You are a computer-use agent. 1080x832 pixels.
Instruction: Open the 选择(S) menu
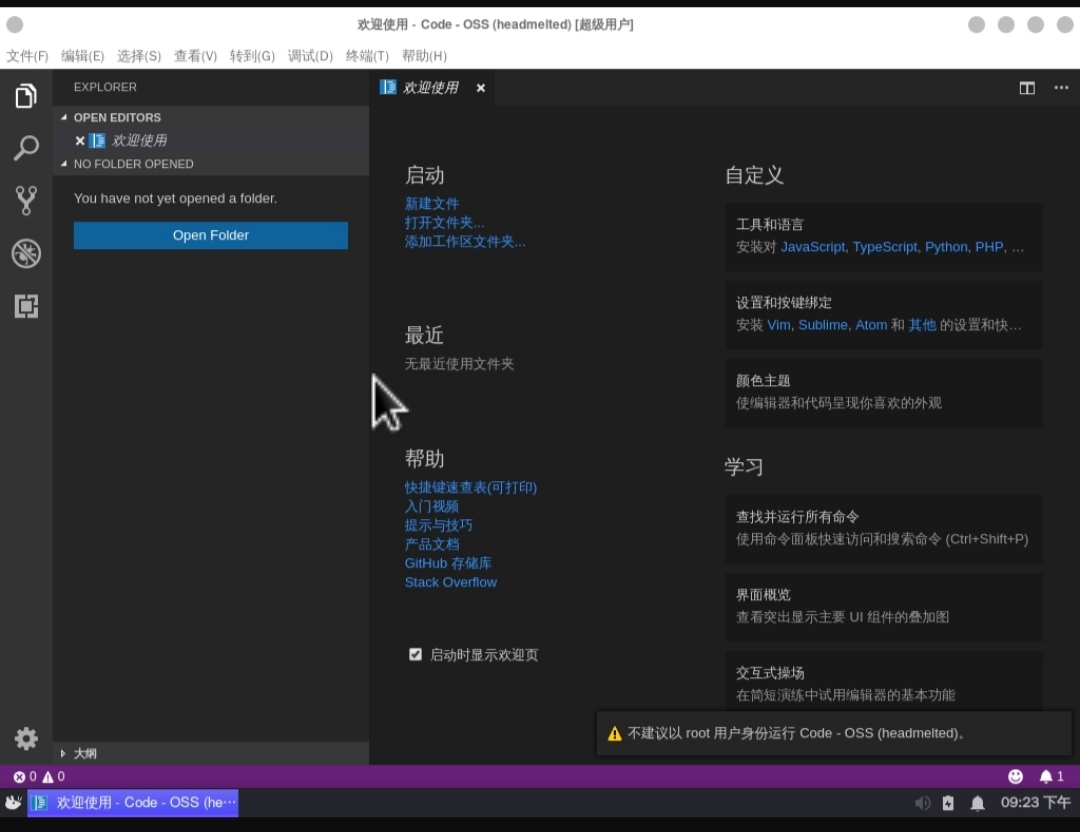tap(139, 56)
